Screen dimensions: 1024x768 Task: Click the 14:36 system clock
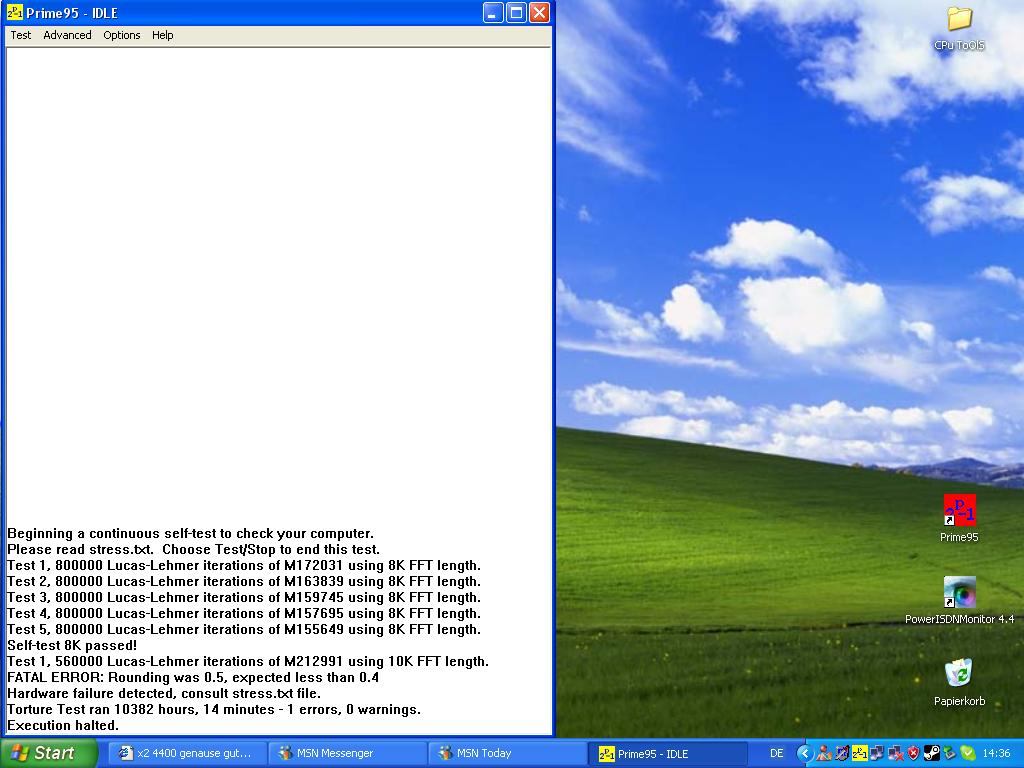[997, 753]
